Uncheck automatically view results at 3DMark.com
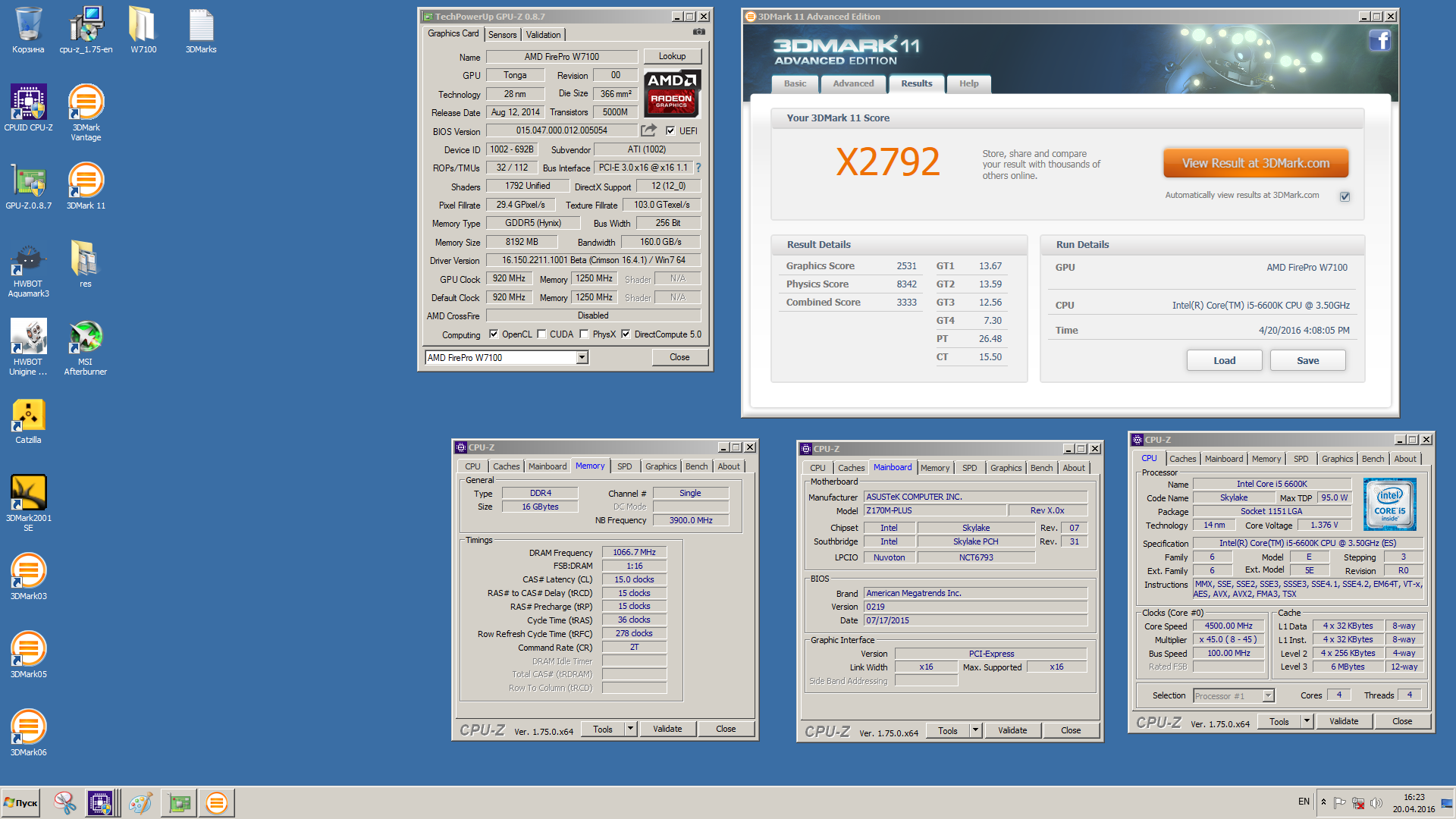The width and height of the screenshot is (1456, 819). (1345, 196)
